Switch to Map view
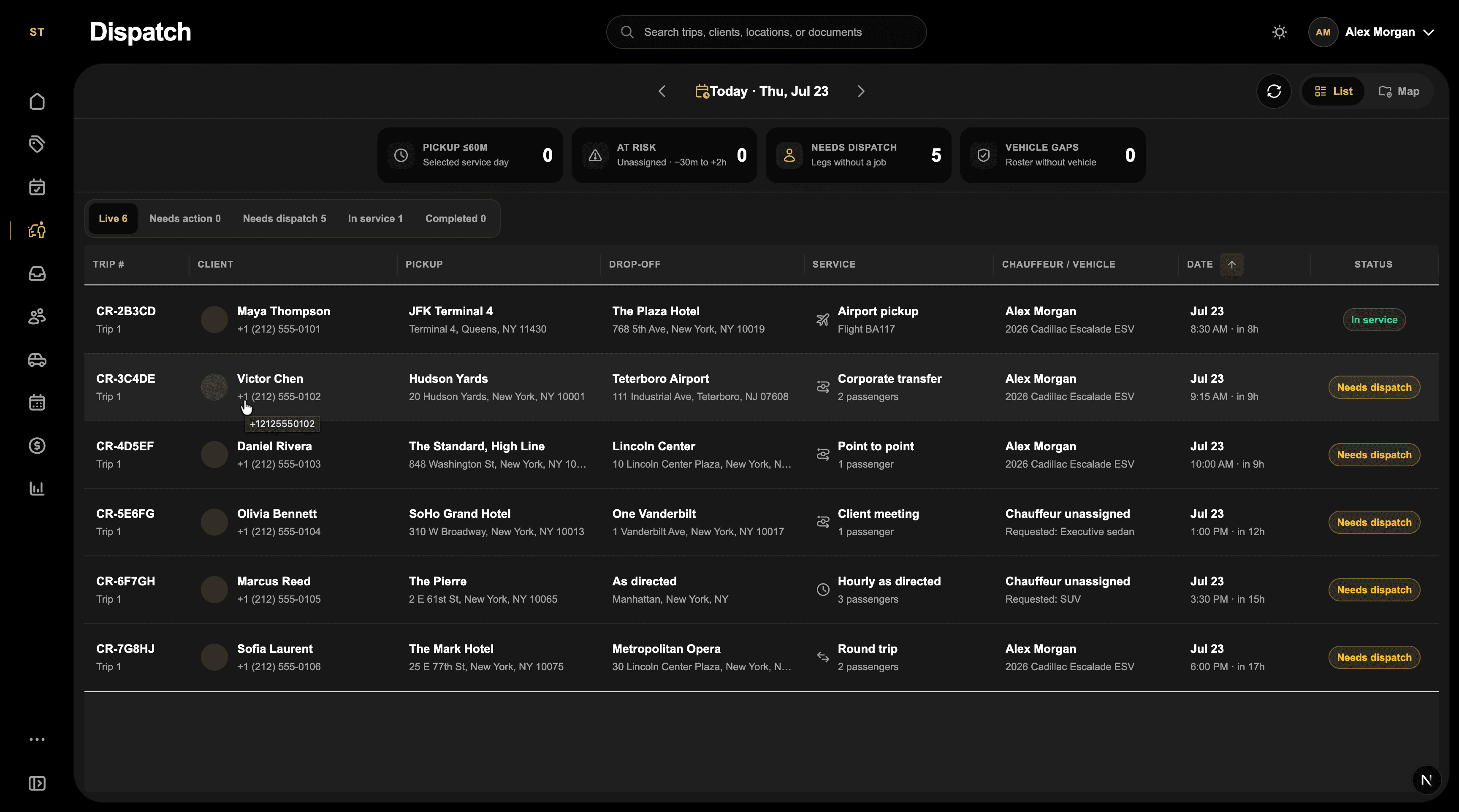The height and width of the screenshot is (812, 1459). coord(1399,91)
